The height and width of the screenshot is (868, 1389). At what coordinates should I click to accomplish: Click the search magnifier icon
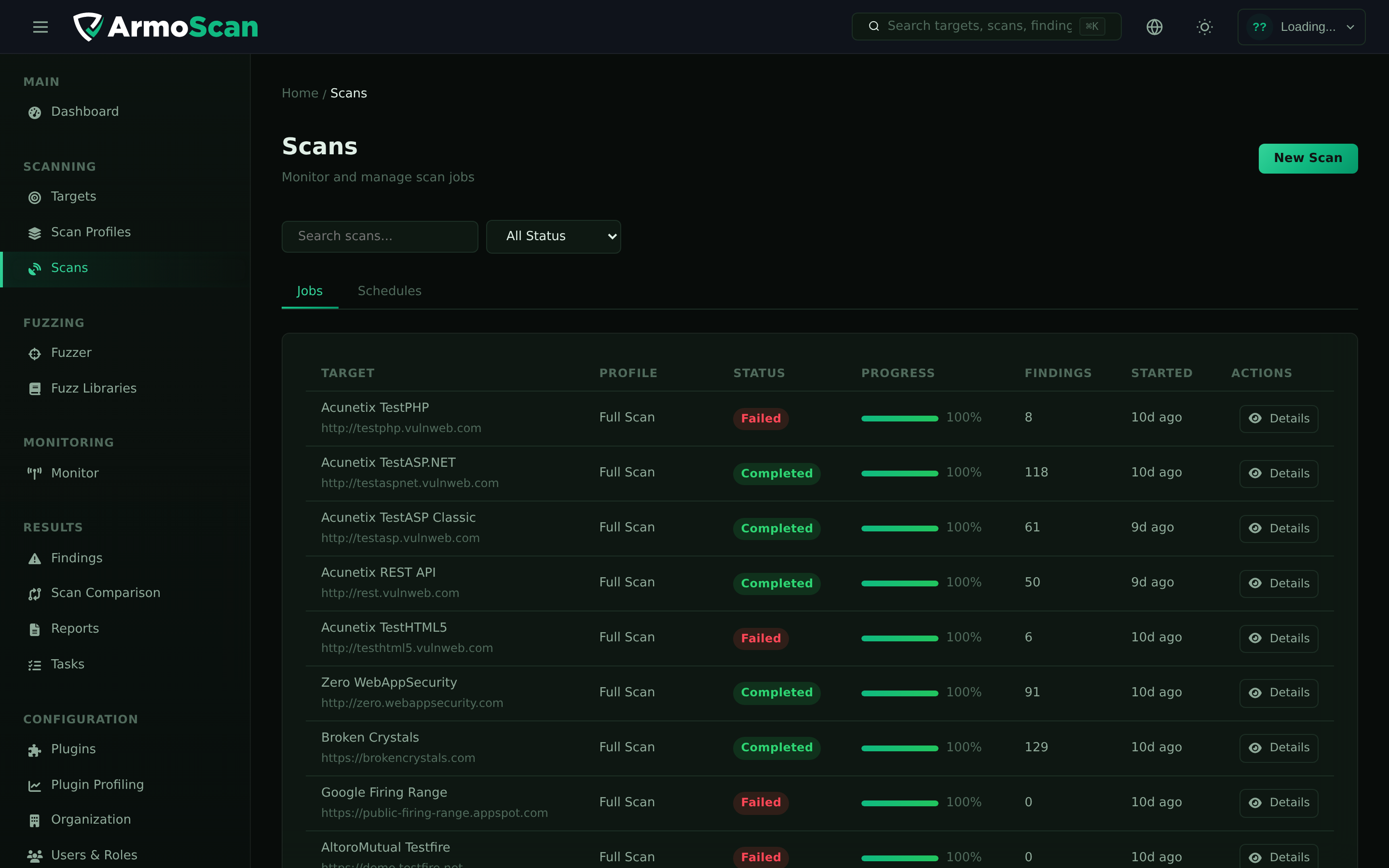coord(873,27)
